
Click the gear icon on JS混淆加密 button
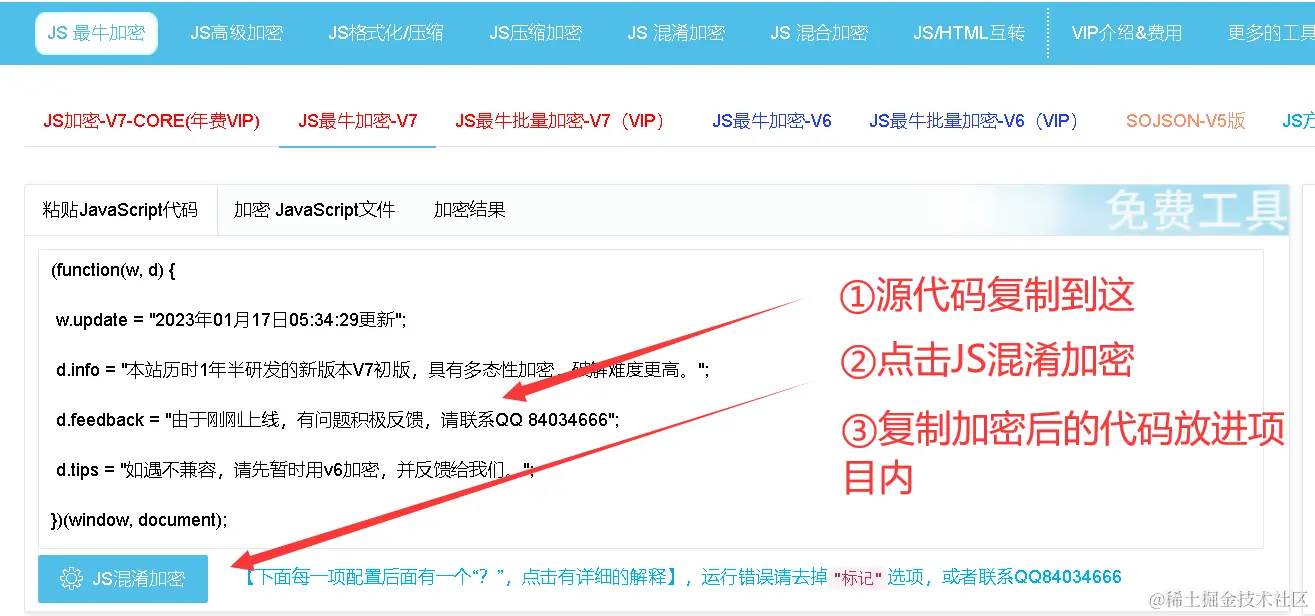[71, 578]
